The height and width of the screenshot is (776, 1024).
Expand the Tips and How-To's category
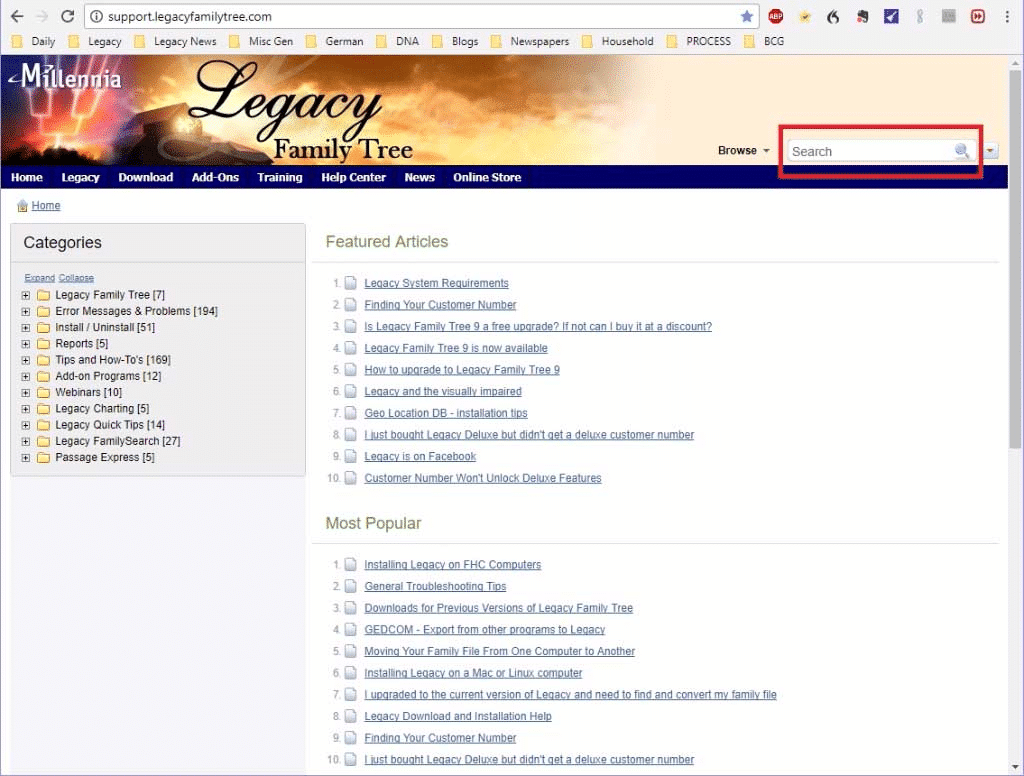[25, 361]
